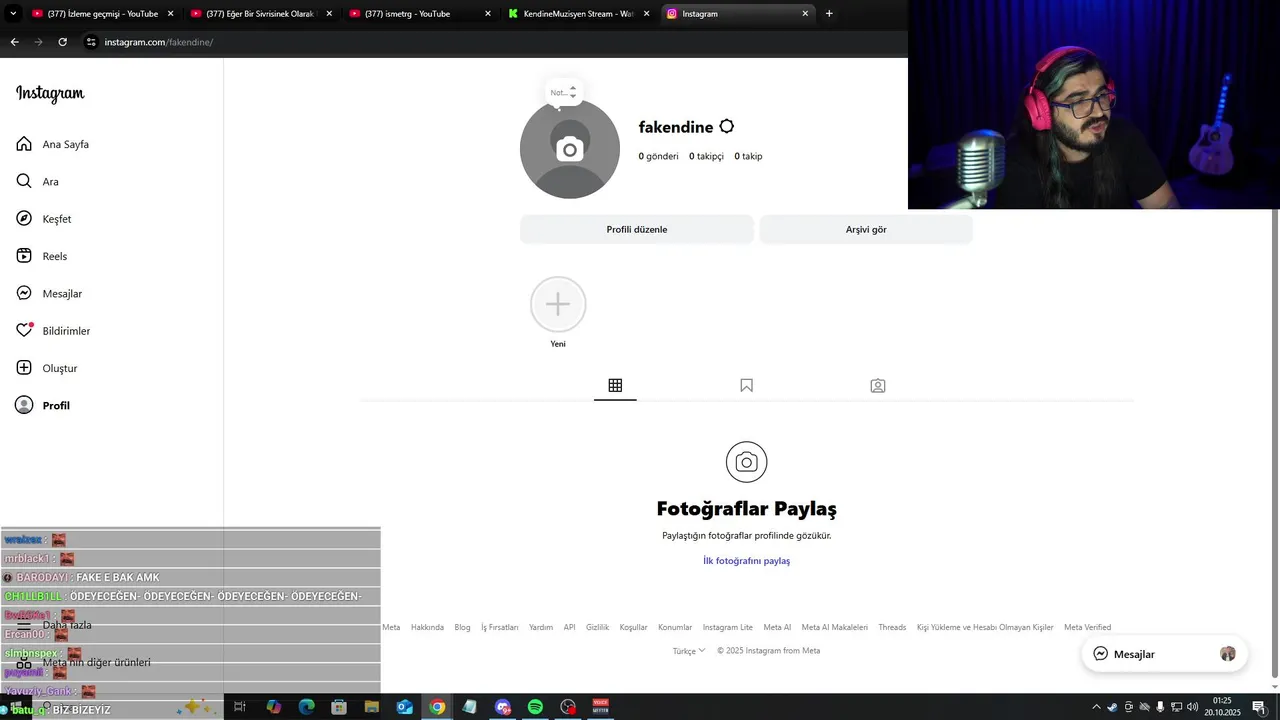Click Meta AI footer link
Screen dimensions: 1280x720
777,628
